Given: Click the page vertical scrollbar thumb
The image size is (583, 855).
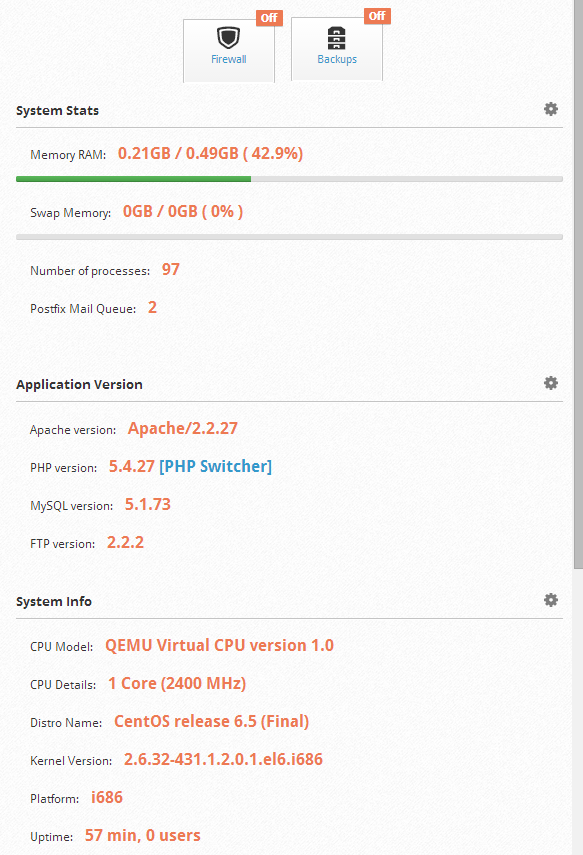Looking at the screenshot, I should pos(578,284).
